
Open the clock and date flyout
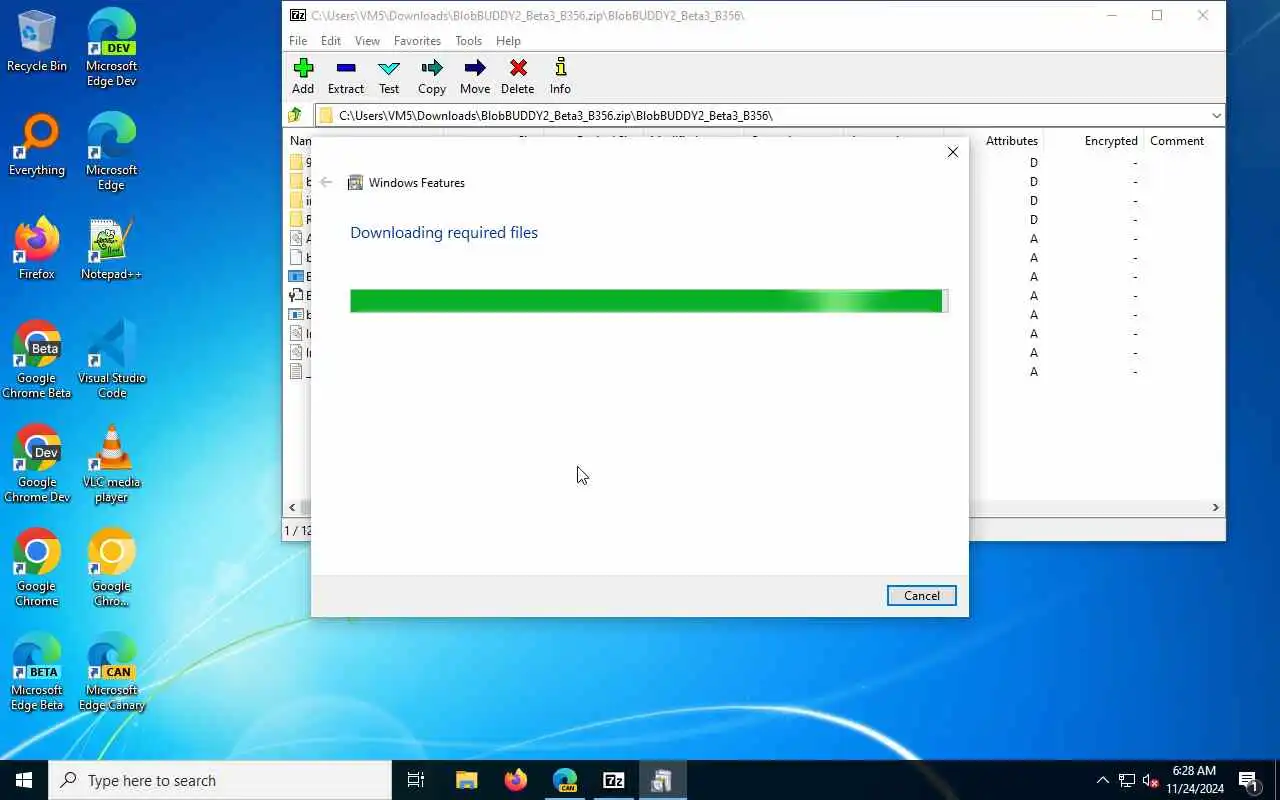tap(1194, 780)
